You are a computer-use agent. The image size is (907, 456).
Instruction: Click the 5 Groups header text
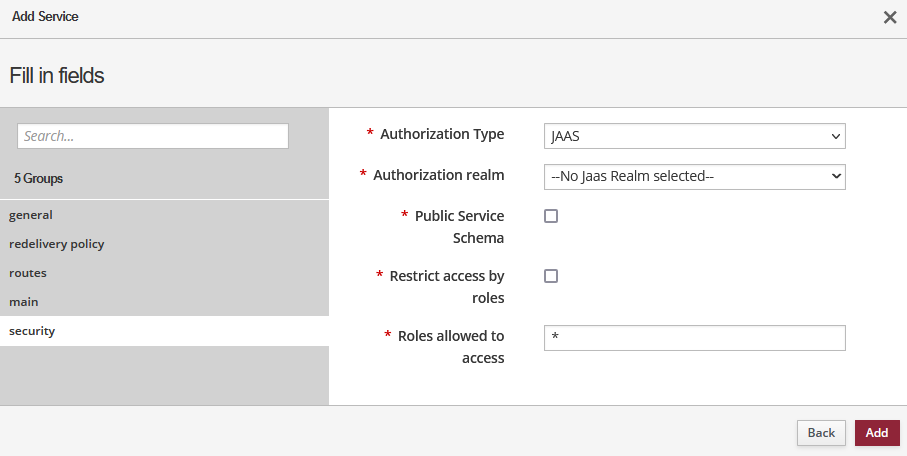39,179
